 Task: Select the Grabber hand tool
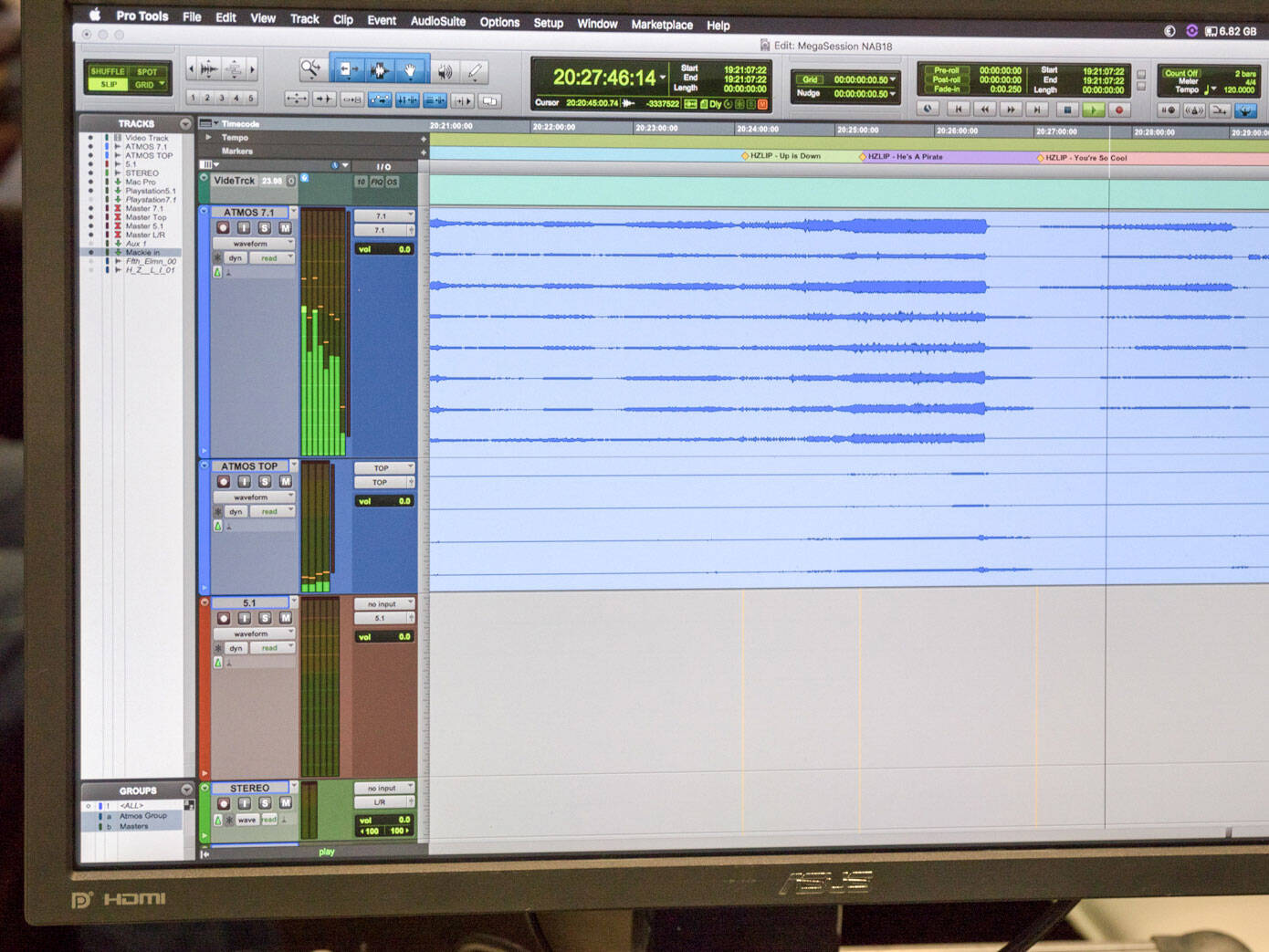(411, 70)
